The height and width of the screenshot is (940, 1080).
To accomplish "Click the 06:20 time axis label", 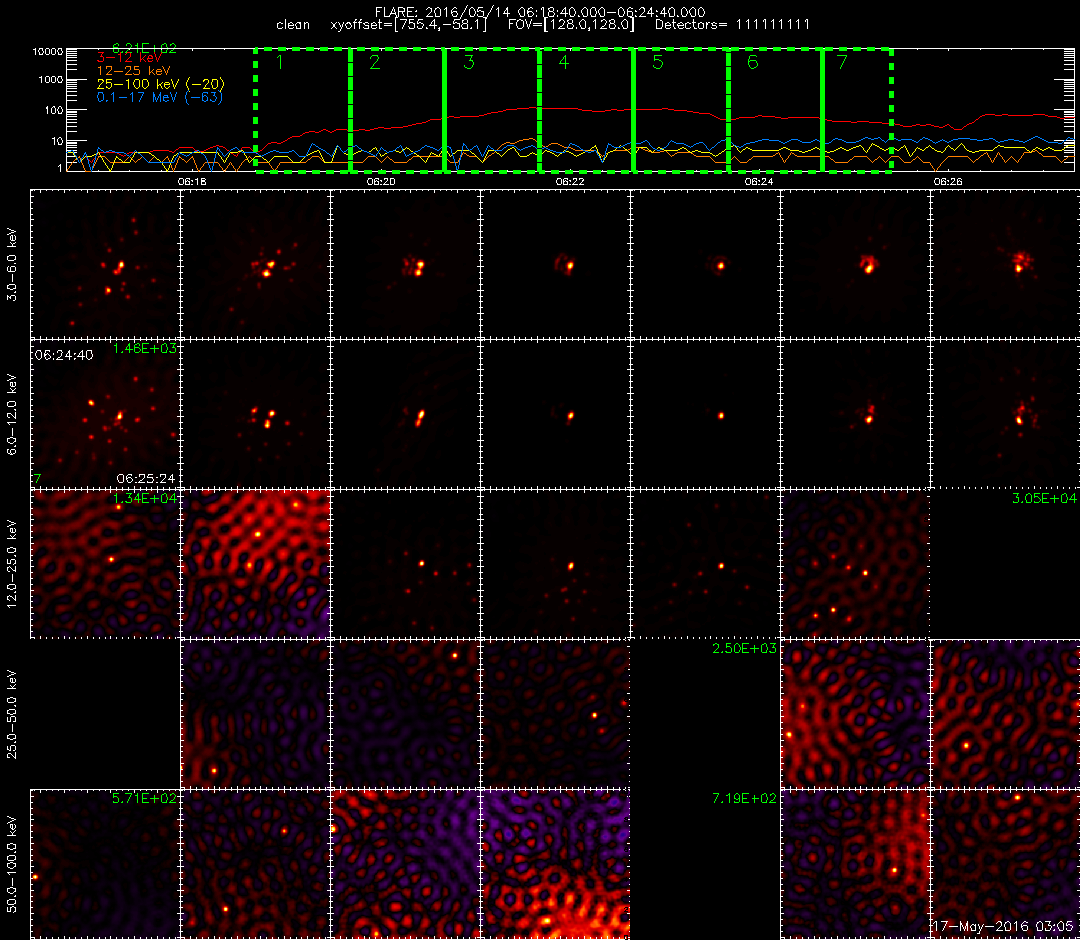I will coord(380,181).
